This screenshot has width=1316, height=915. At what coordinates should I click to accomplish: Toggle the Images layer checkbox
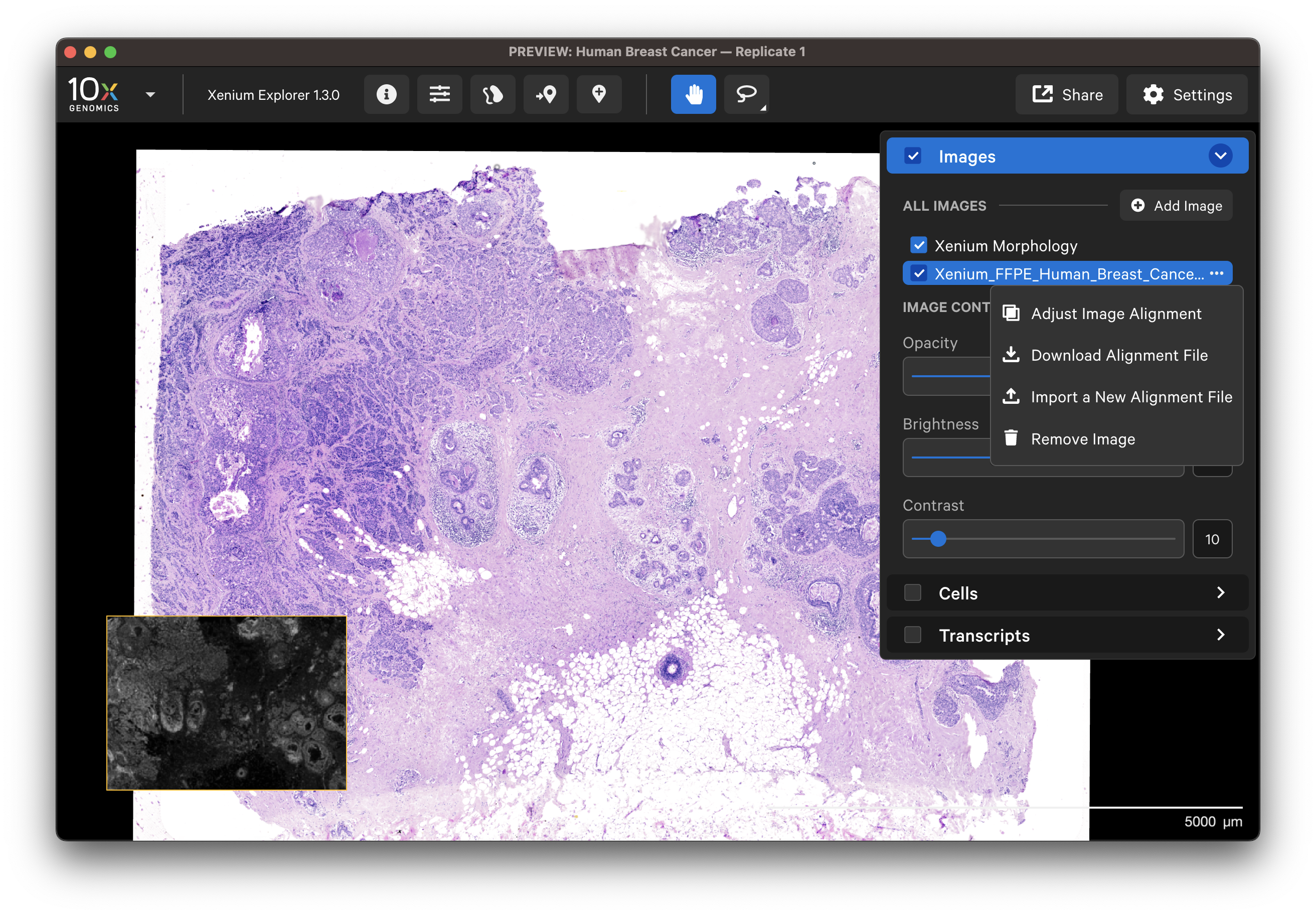coord(912,156)
